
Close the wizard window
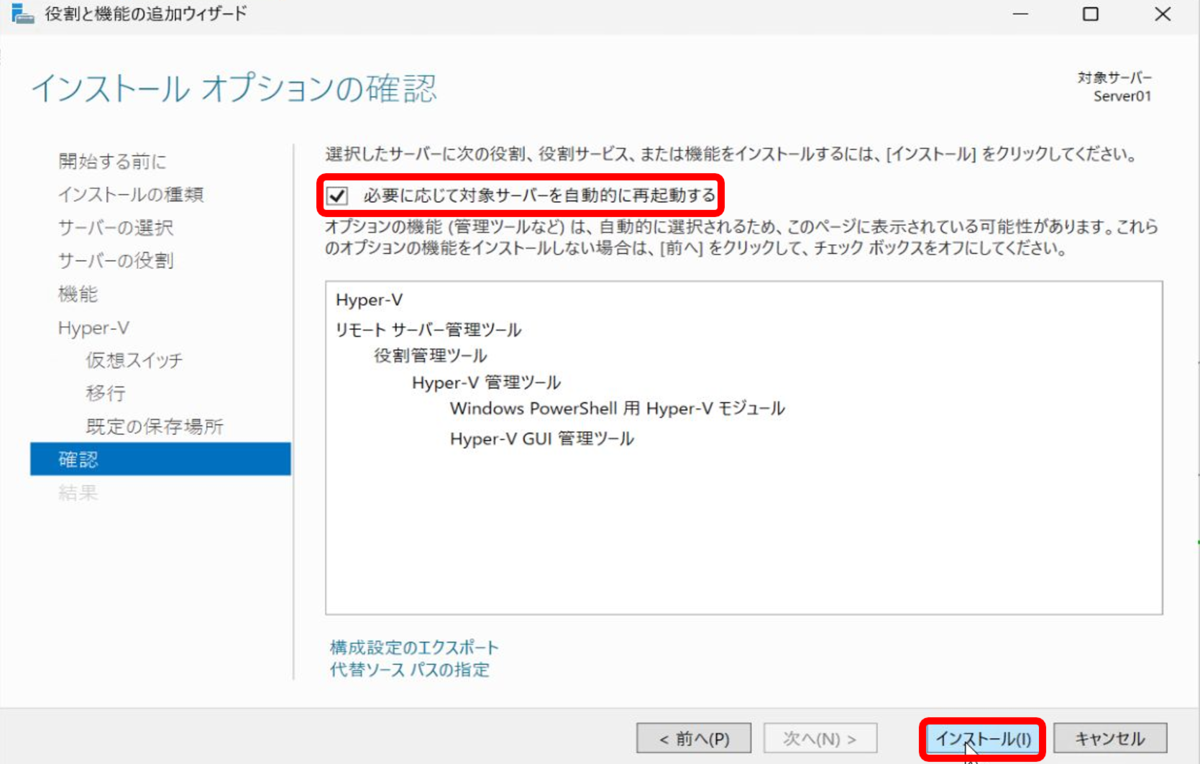[x=1162, y=14]
